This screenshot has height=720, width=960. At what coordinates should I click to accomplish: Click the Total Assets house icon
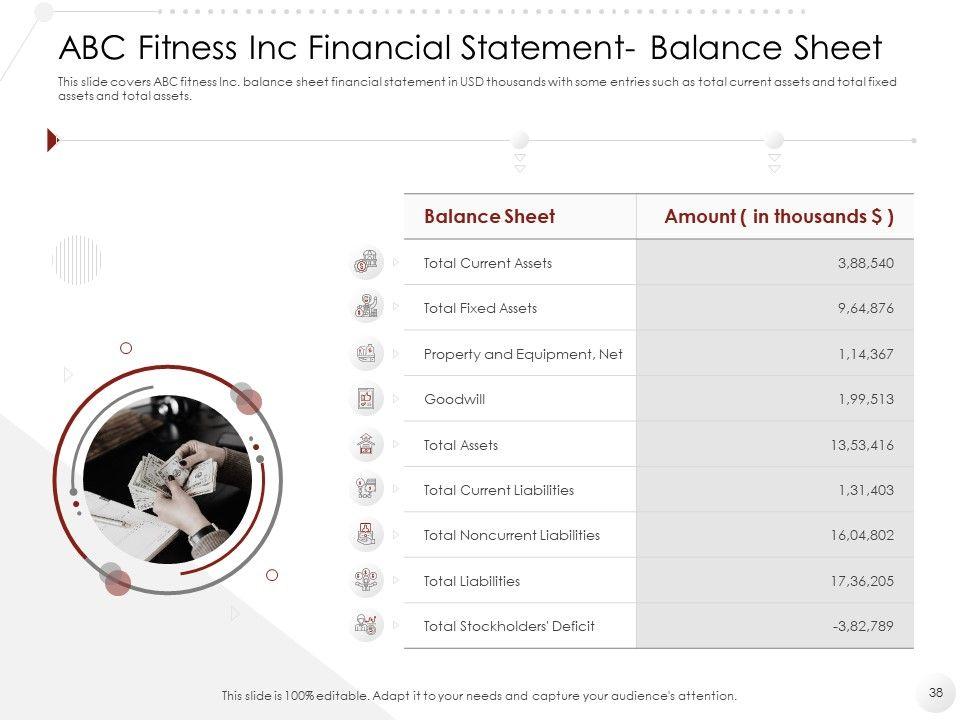367,444
